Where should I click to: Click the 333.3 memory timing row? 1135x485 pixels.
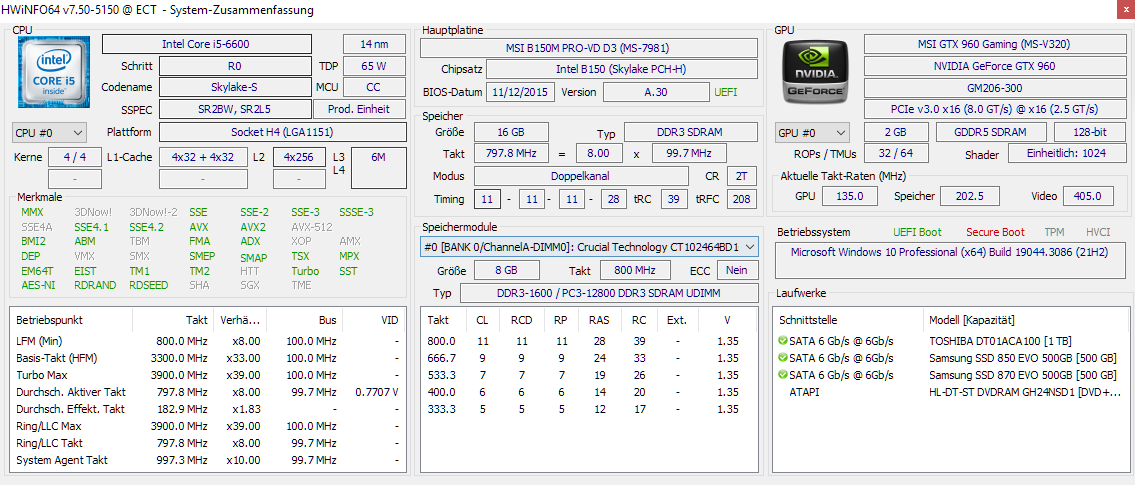(589, 409)
